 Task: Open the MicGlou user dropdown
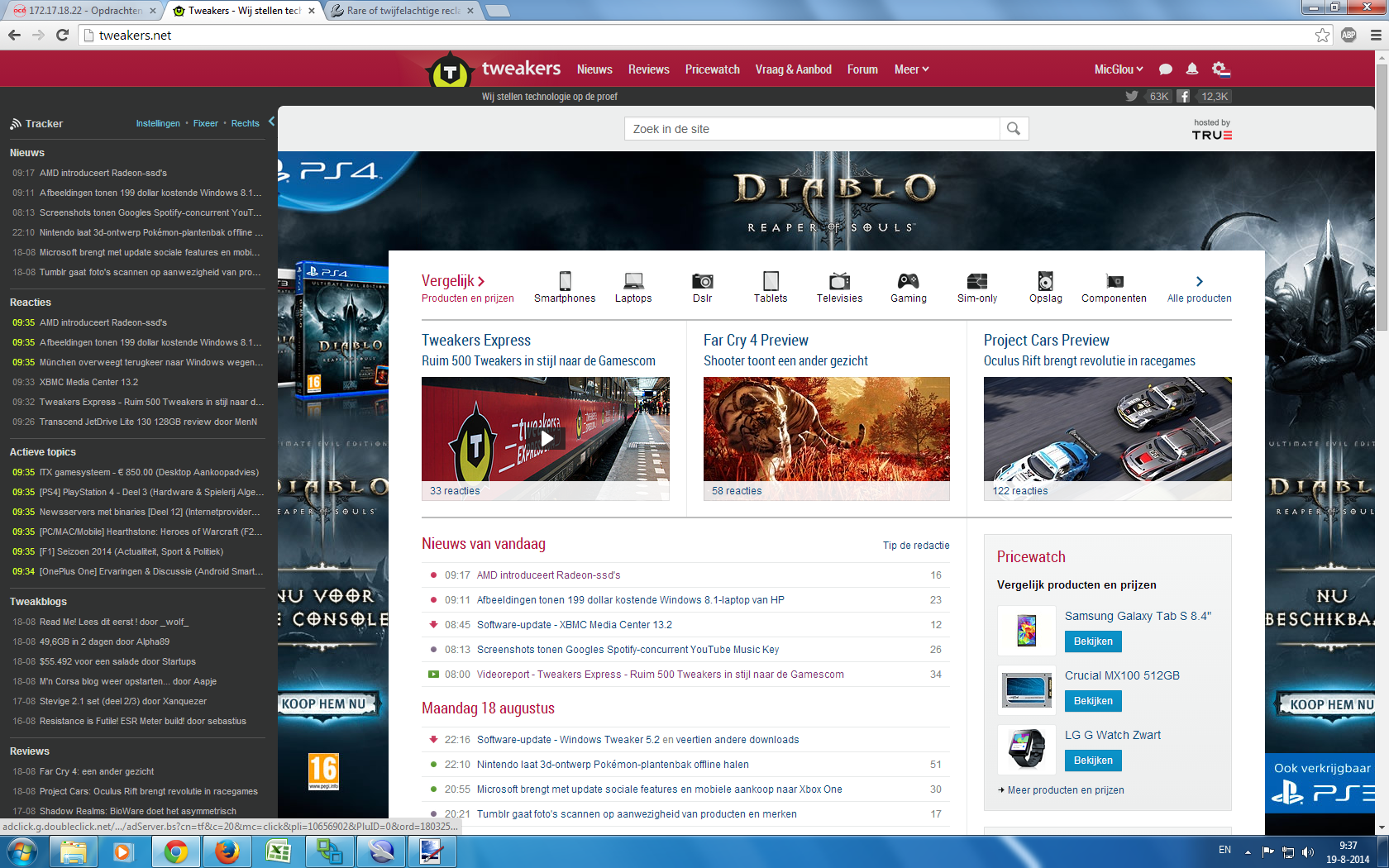pyautogui.click(x=1119, y=69)
